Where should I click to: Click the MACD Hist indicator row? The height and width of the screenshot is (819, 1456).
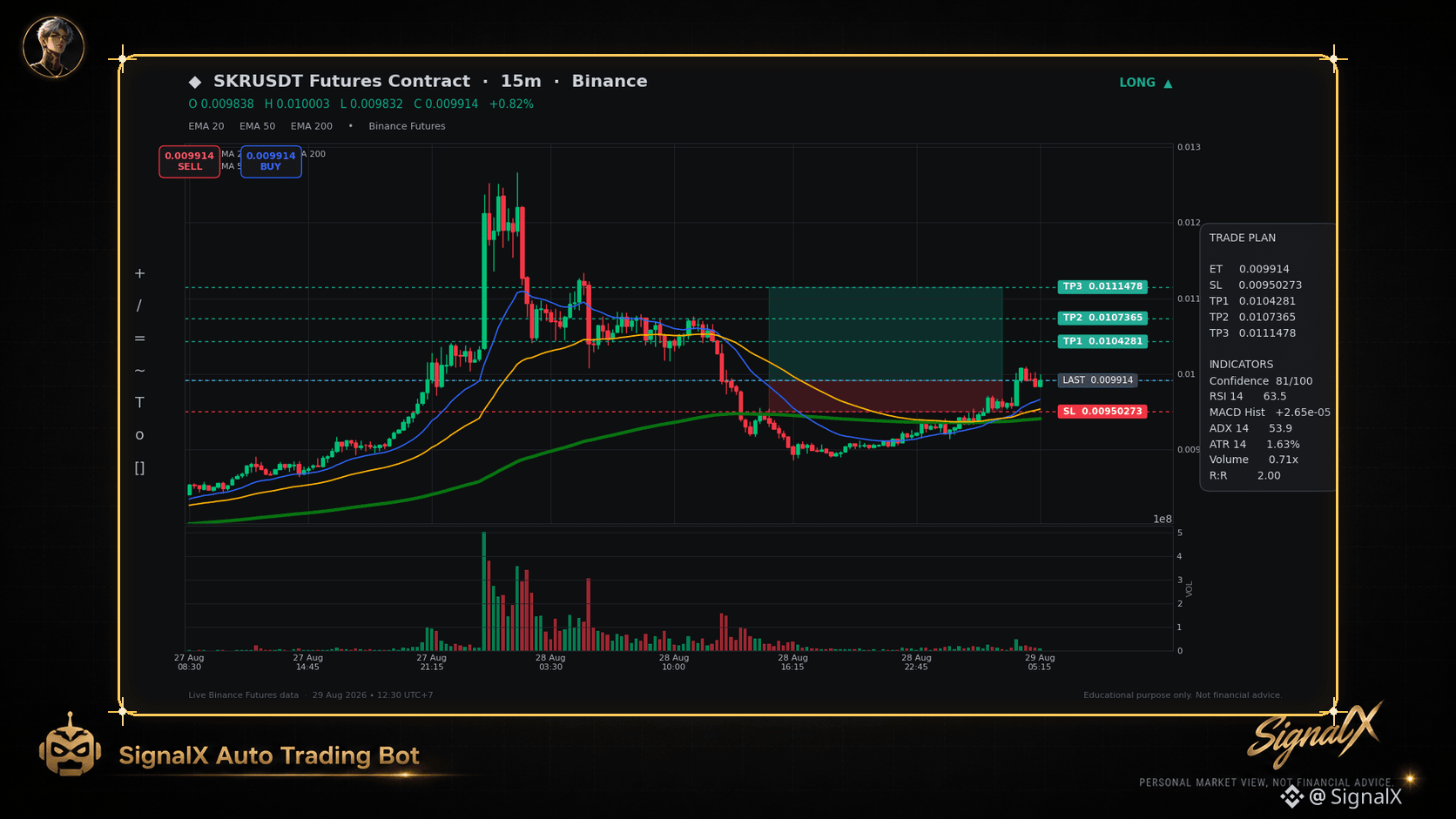tap(1270, 412)
